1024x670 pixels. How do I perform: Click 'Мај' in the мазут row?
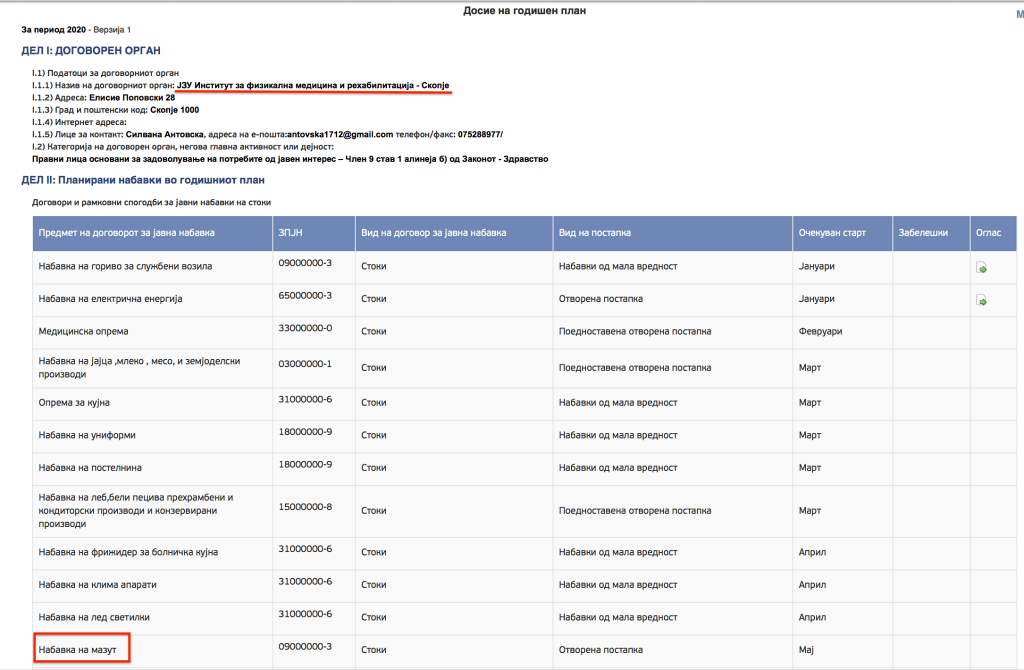806,650
